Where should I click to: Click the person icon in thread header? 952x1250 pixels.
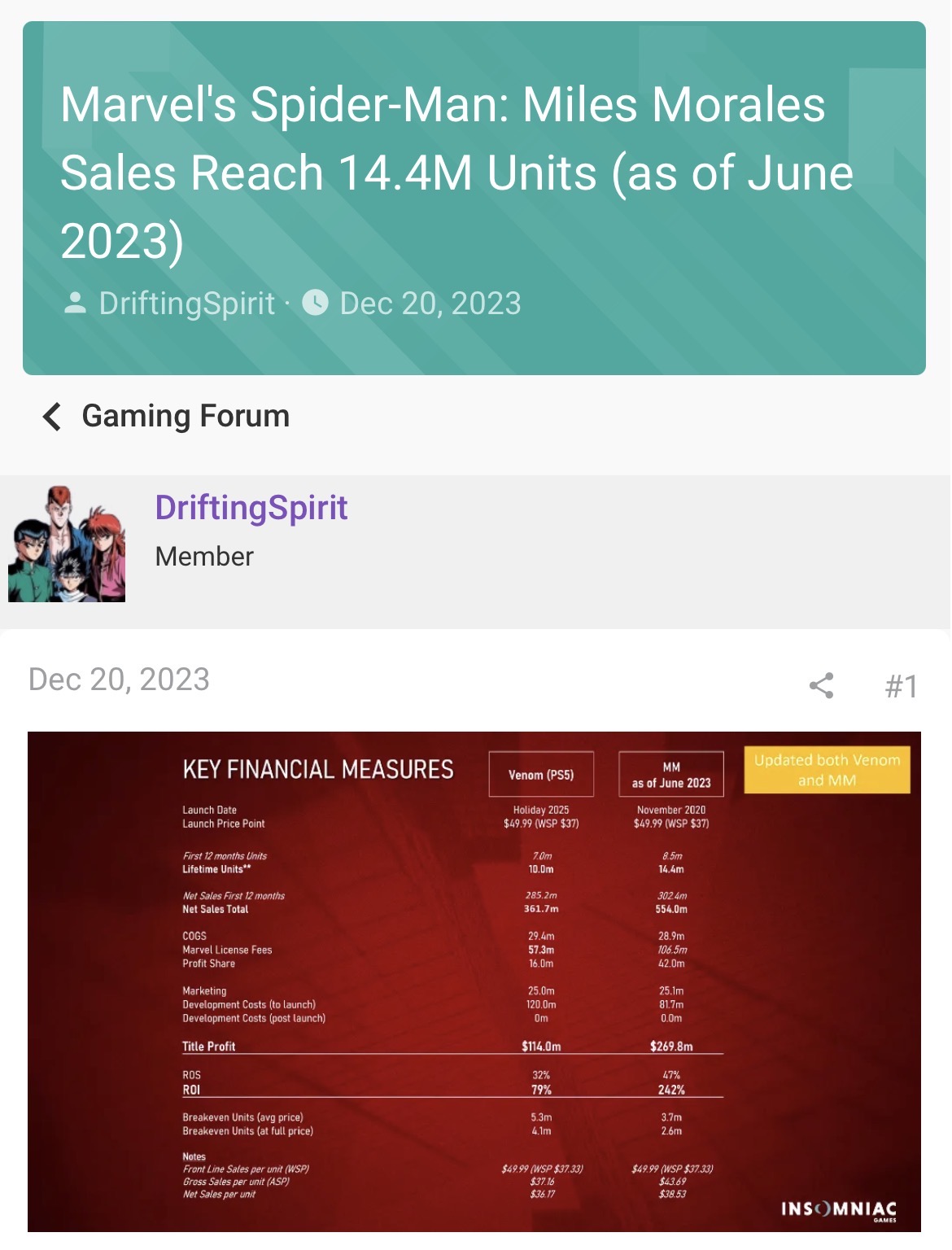(75, 304)
